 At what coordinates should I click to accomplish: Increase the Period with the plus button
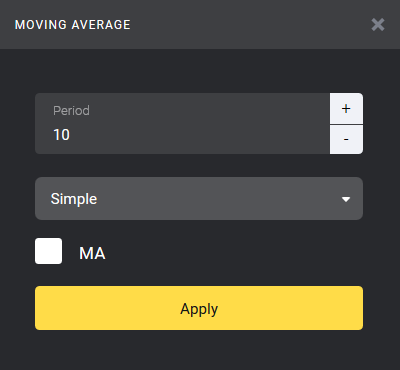pyautogui.click(x=346, y=108)
